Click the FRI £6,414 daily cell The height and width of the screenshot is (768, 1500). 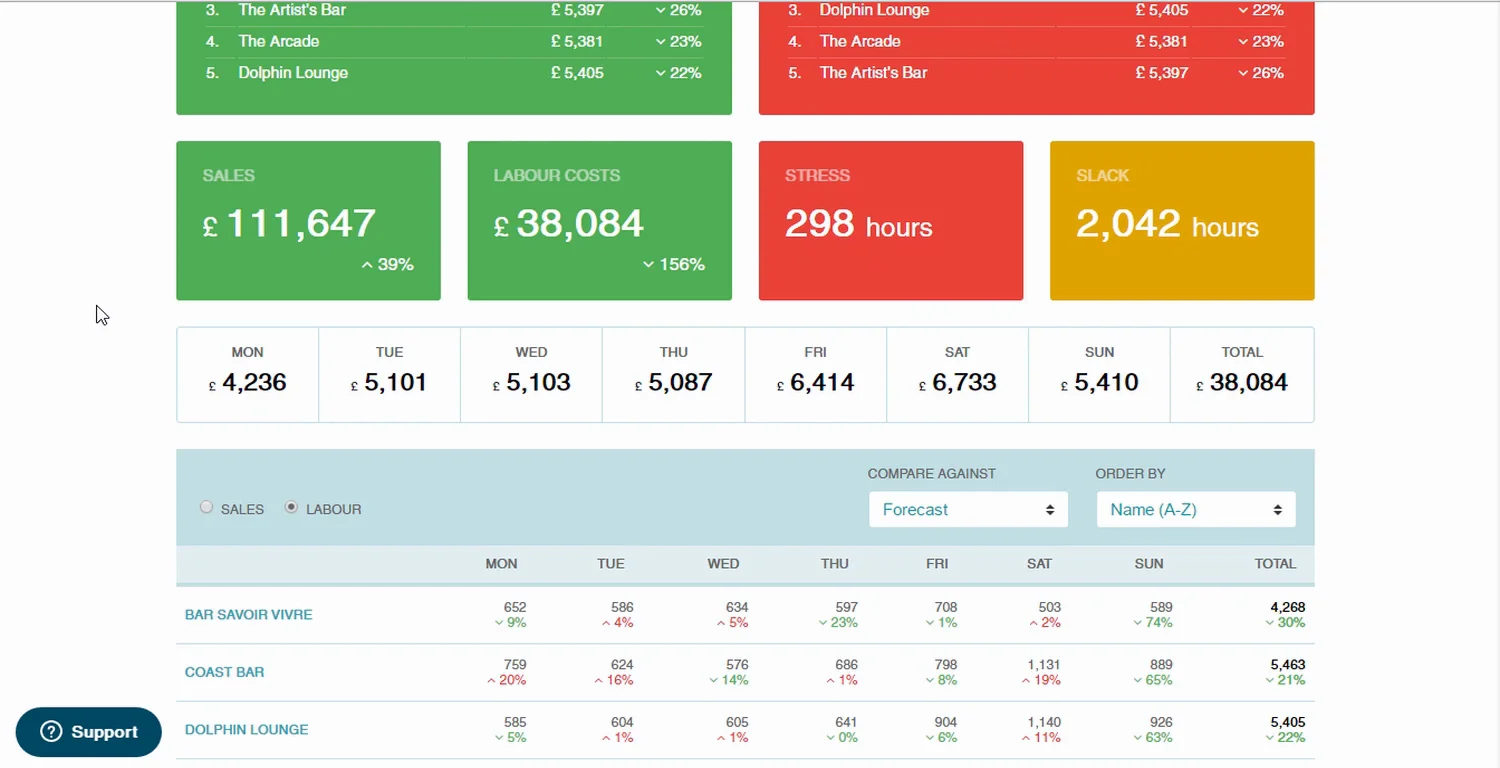pos(816,375)
